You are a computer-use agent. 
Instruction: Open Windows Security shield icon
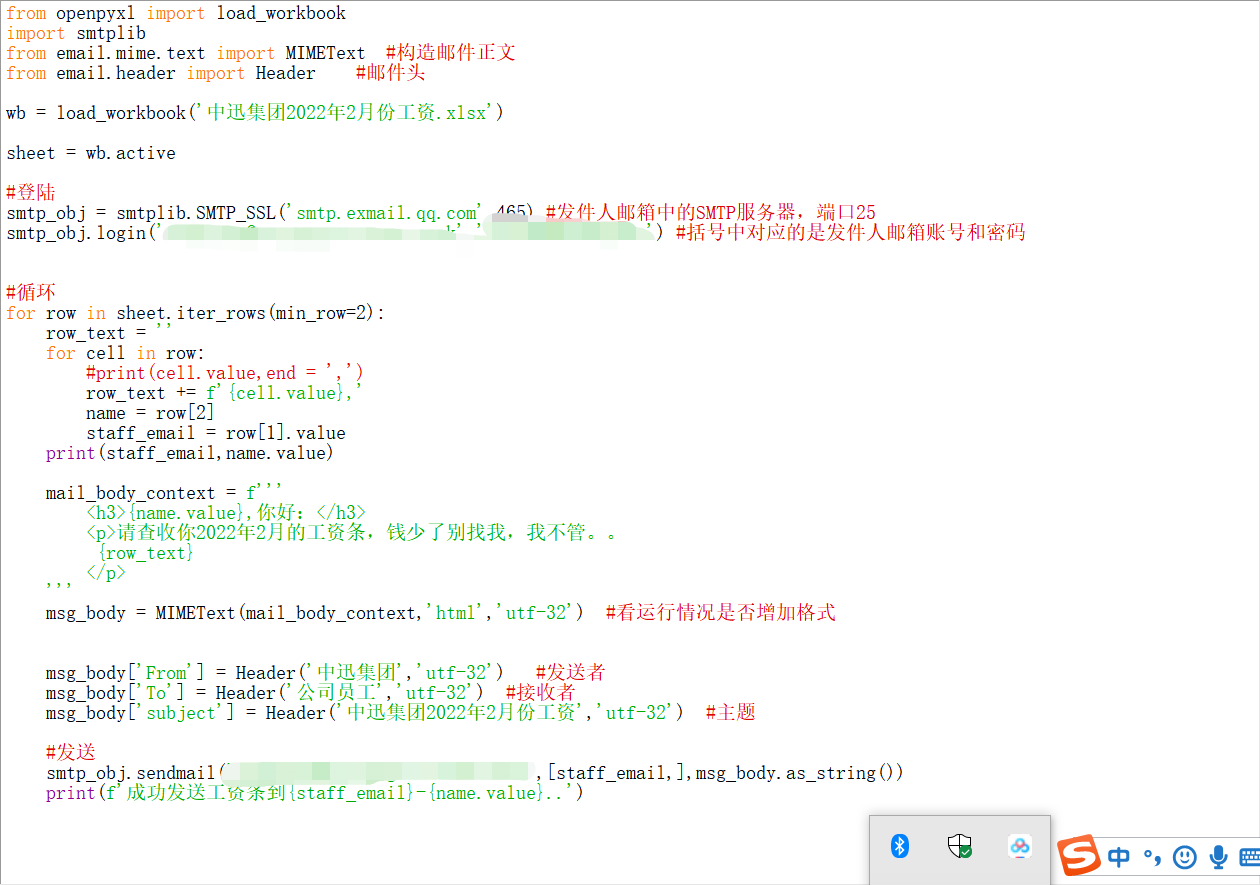tap(960, 847)
